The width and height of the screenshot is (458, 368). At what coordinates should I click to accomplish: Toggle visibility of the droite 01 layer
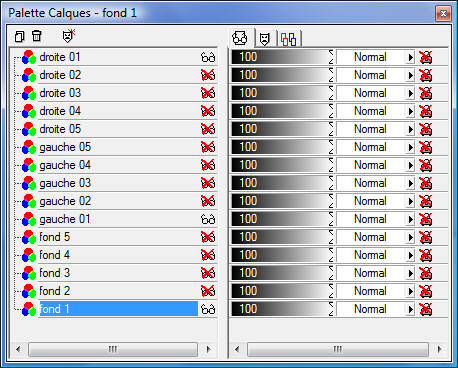pos(208,57)
